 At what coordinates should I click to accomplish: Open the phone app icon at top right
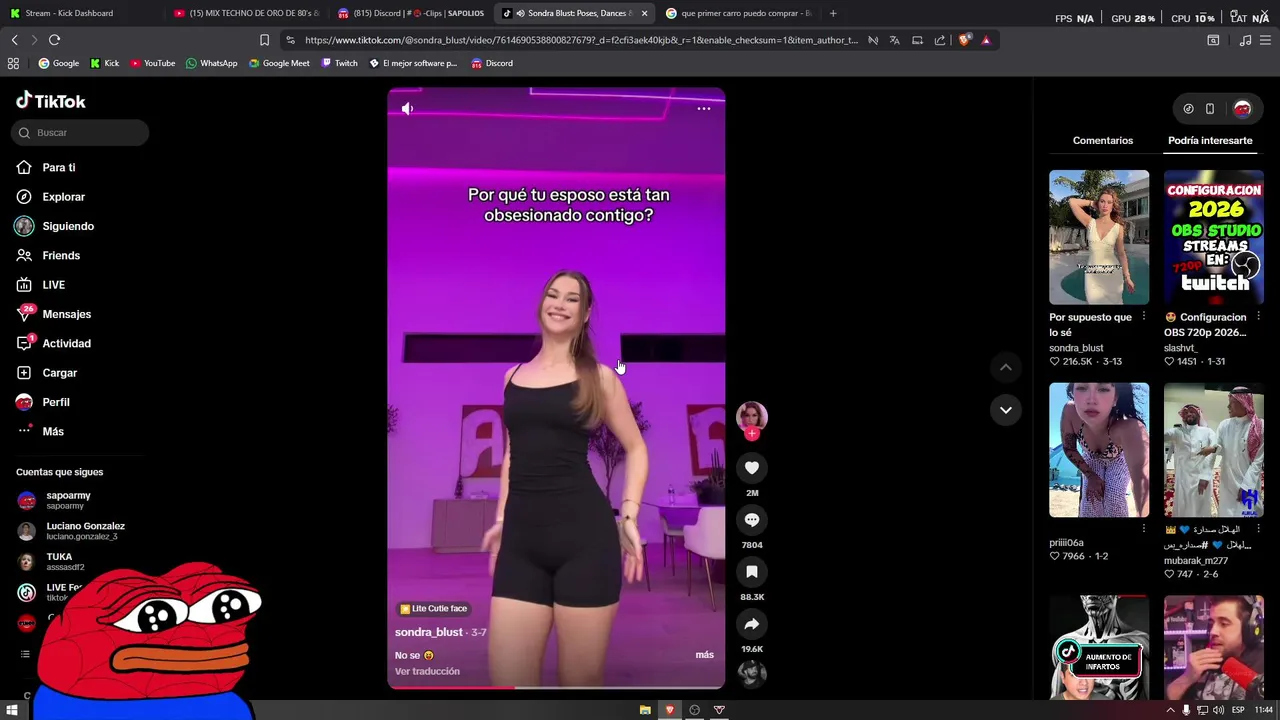1210,108
